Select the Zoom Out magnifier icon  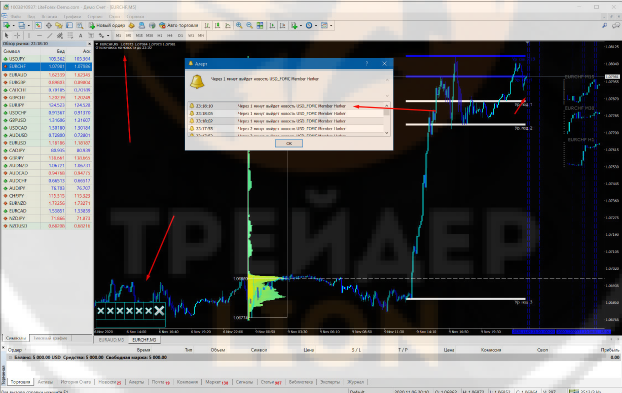click(250, 25)
